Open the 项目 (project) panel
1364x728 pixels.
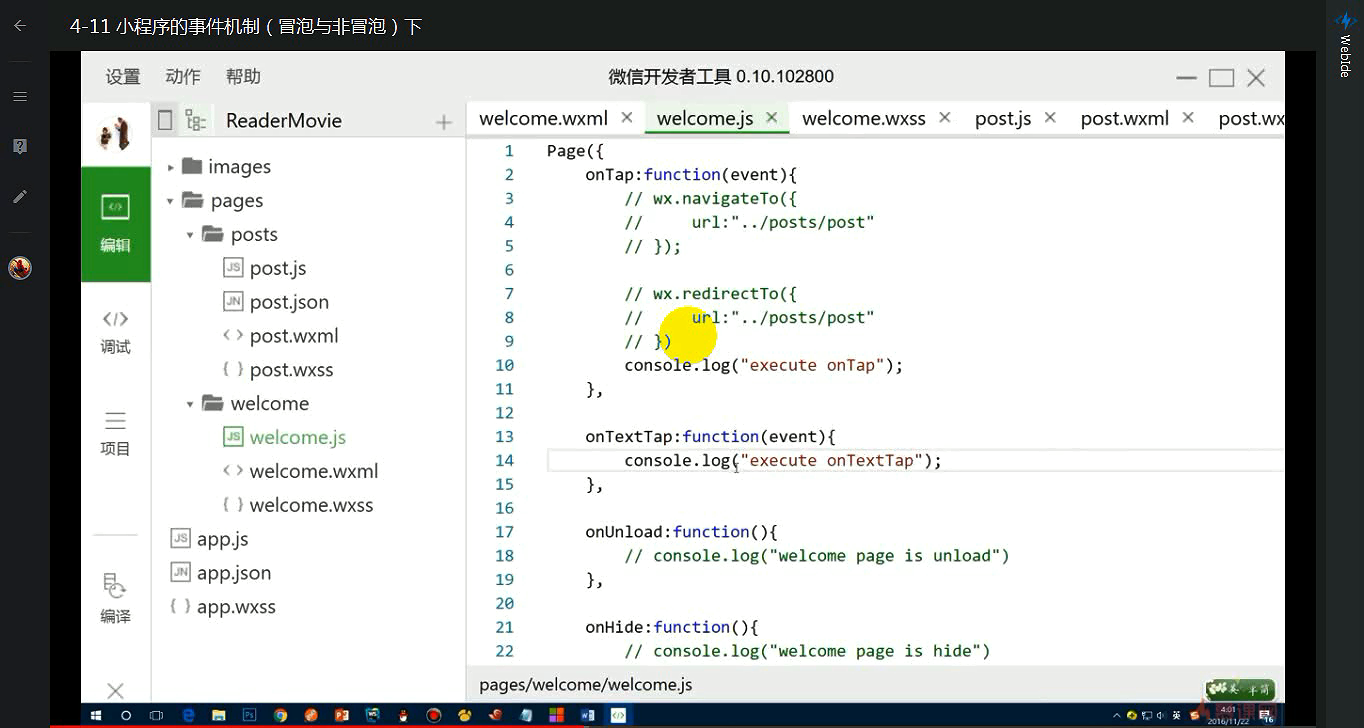(115, 432)
